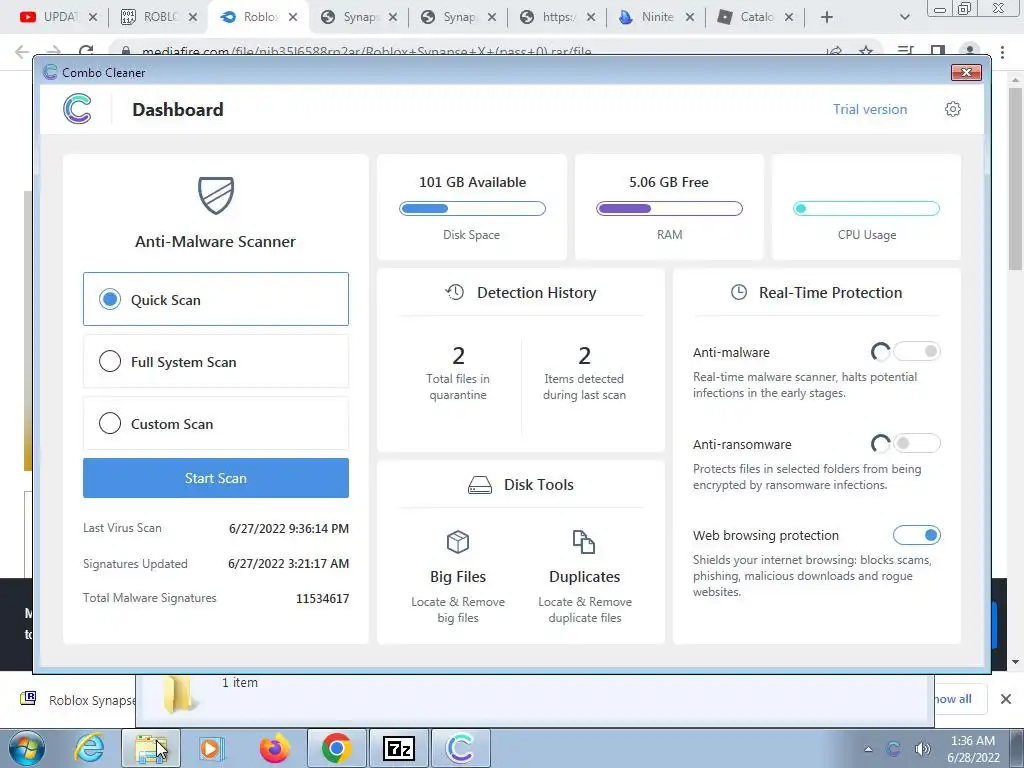Toggle Anti-ransomware protection switch
Screen dimensions: 1024x768
(917, 443)
